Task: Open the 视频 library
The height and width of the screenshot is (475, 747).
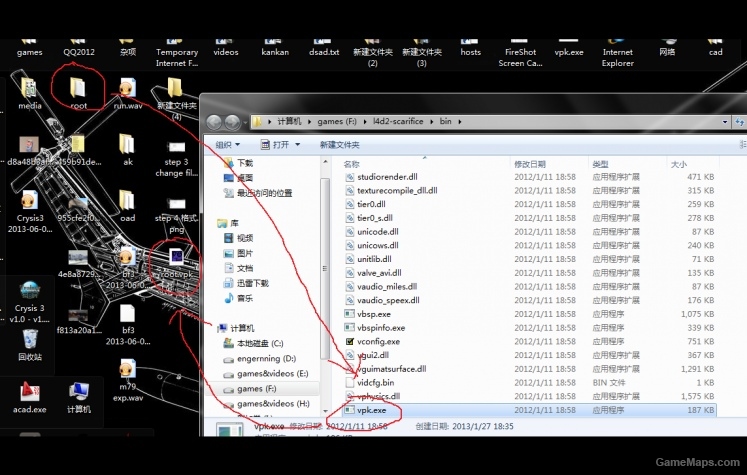Action: tap(239, 238)
